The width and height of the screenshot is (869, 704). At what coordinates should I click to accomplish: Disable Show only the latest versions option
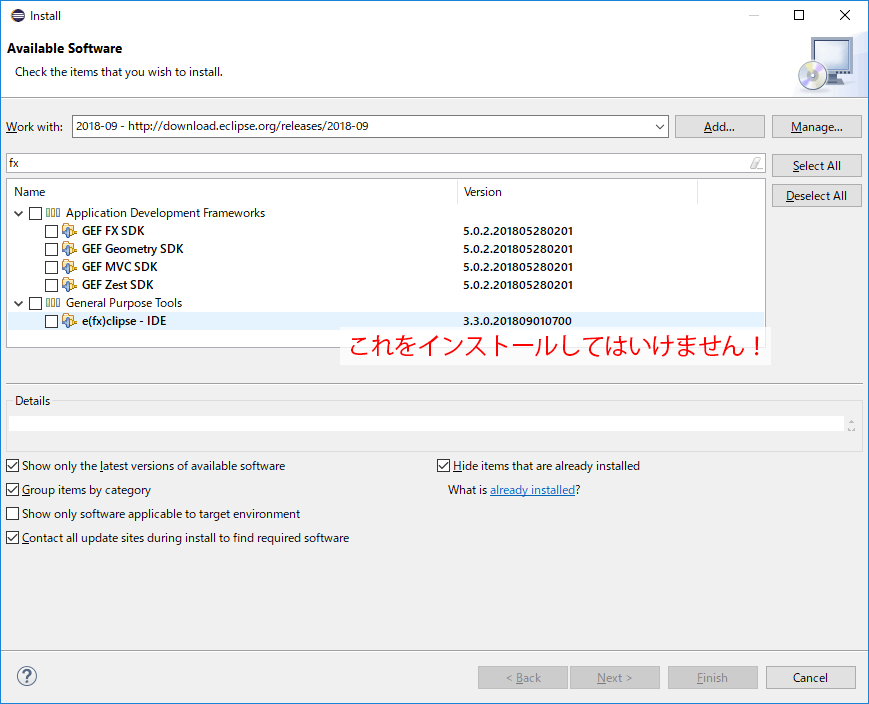click(x=12, y=466)
